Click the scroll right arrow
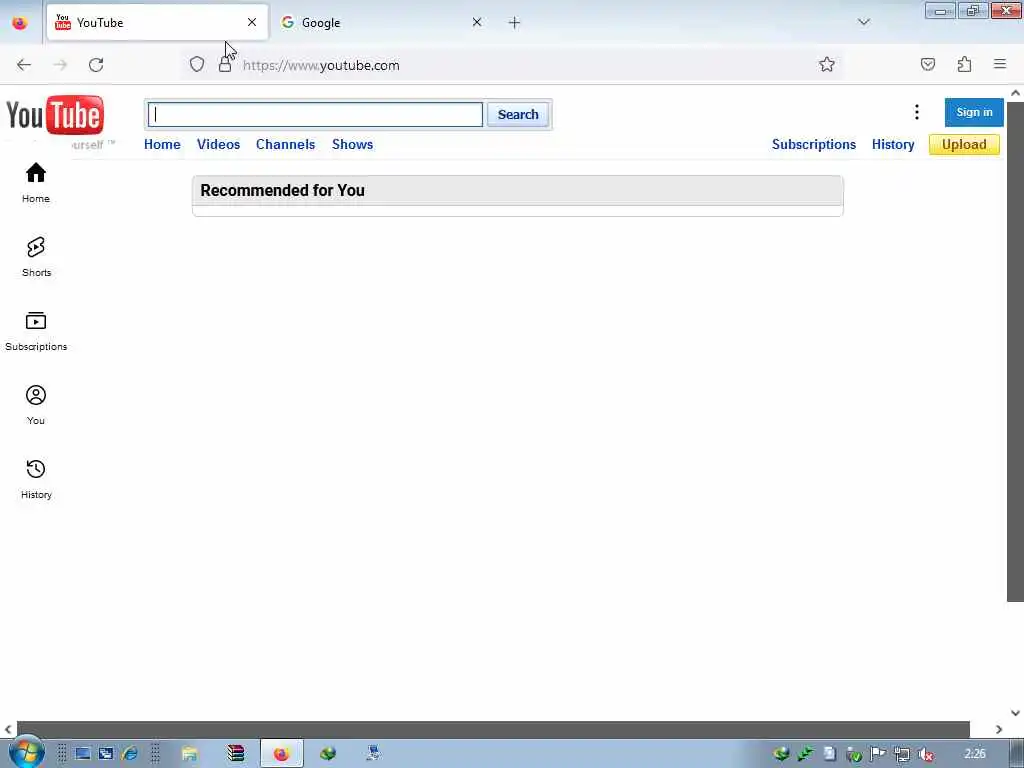This screenshot has height=768, width=1024. click(x=999, y=729)
